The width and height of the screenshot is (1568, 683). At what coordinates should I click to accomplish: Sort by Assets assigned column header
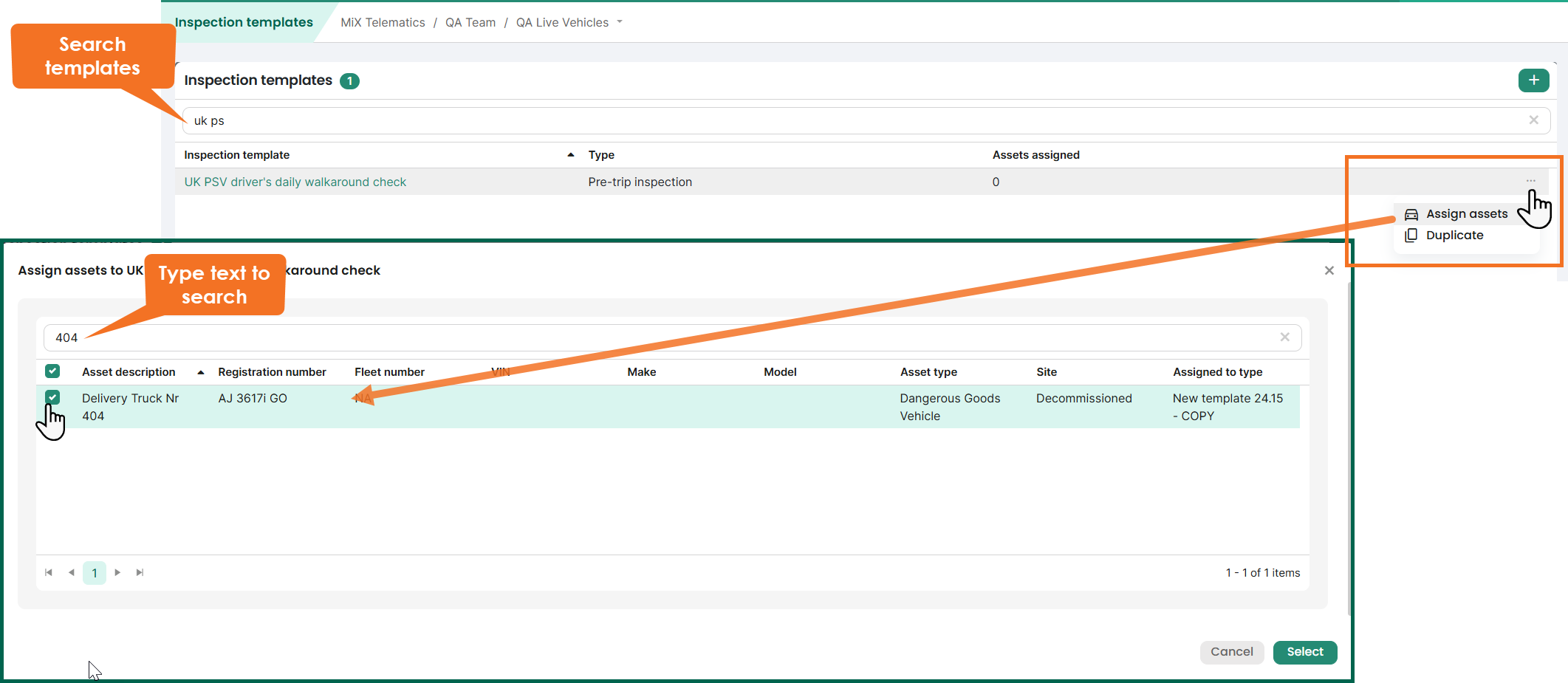(x=1035, y=155)
